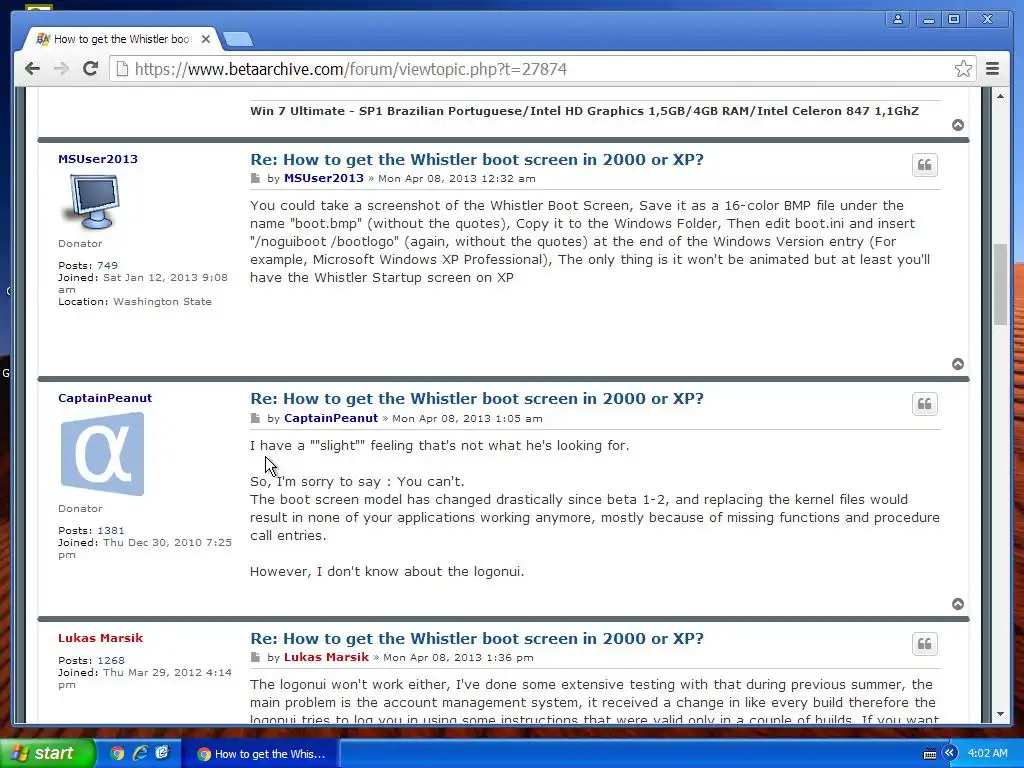
Task: Open CaptainPeanut's profile from the sidebar name
Action: 105,398
